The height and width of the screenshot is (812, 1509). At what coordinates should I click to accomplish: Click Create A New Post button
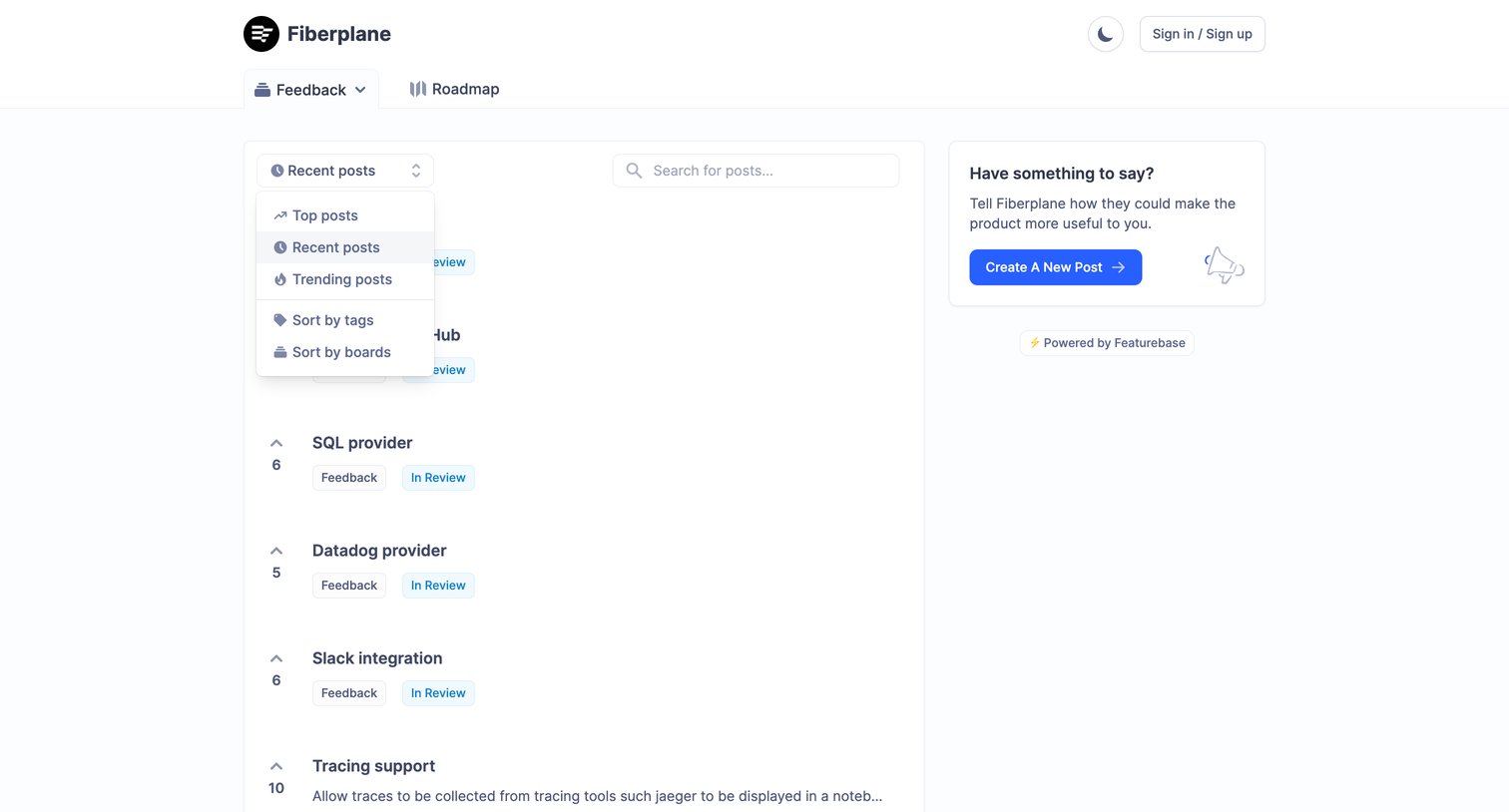coord(1056,267)
